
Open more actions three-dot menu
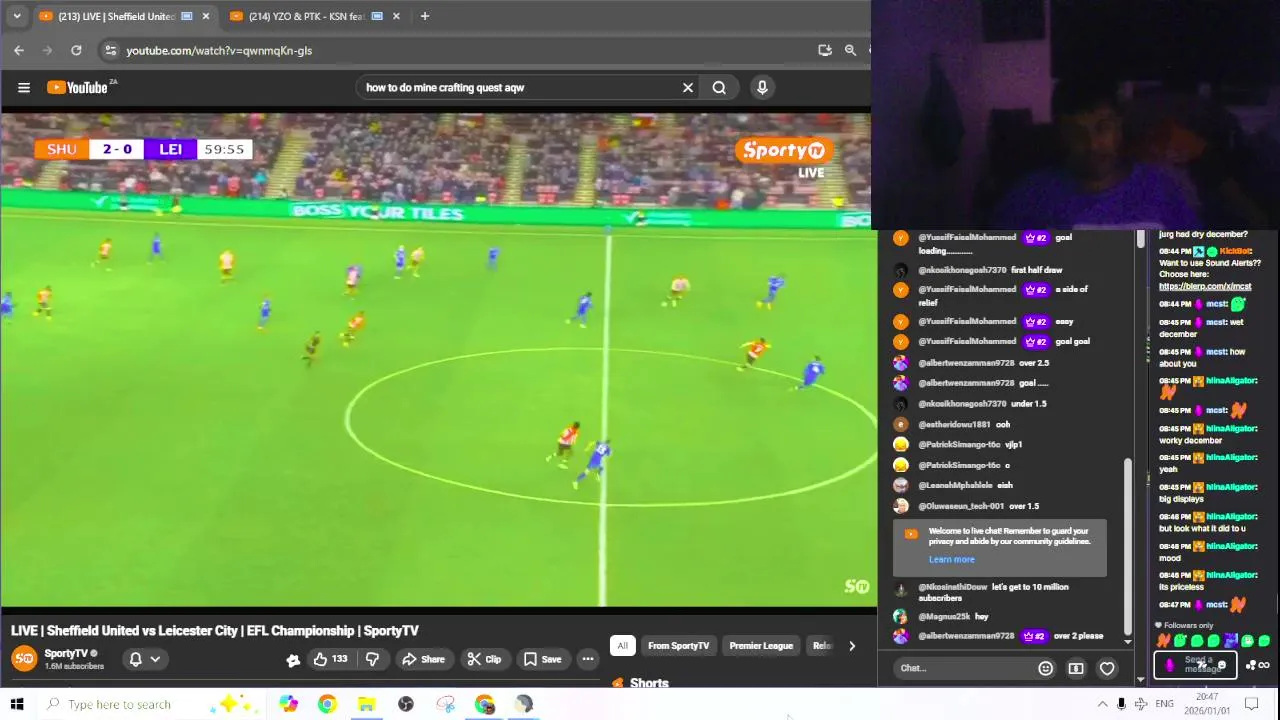point(588,659)
